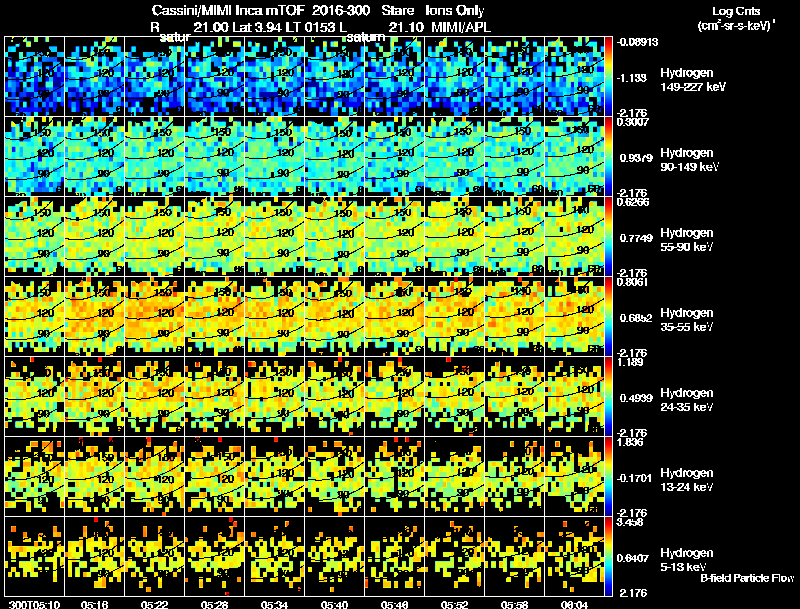Click the color bar beside Hydrogen 13-24 keV

point(608,476)
